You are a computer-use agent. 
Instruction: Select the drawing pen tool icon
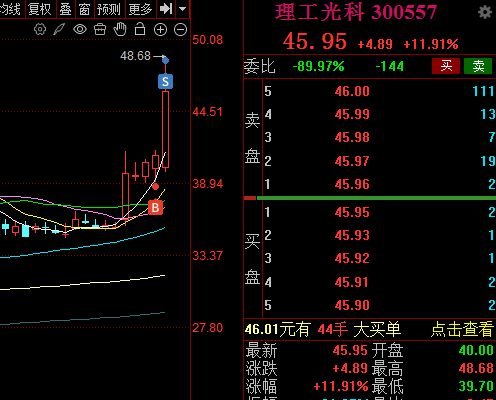pyautogui.click(x=59, y=29)
